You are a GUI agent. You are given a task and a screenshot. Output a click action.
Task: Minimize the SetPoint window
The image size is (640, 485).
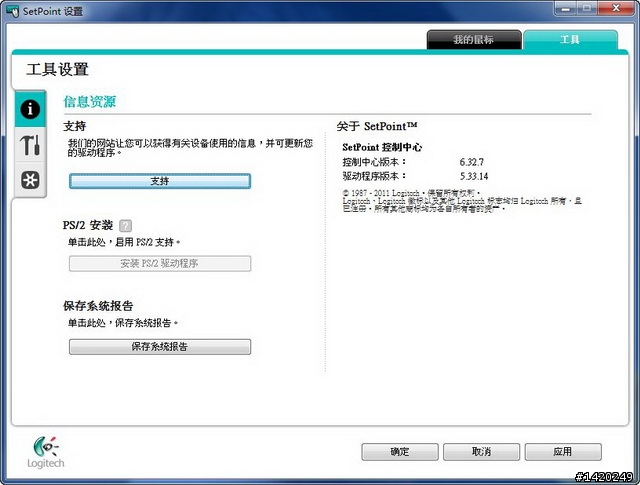[566, 9]
